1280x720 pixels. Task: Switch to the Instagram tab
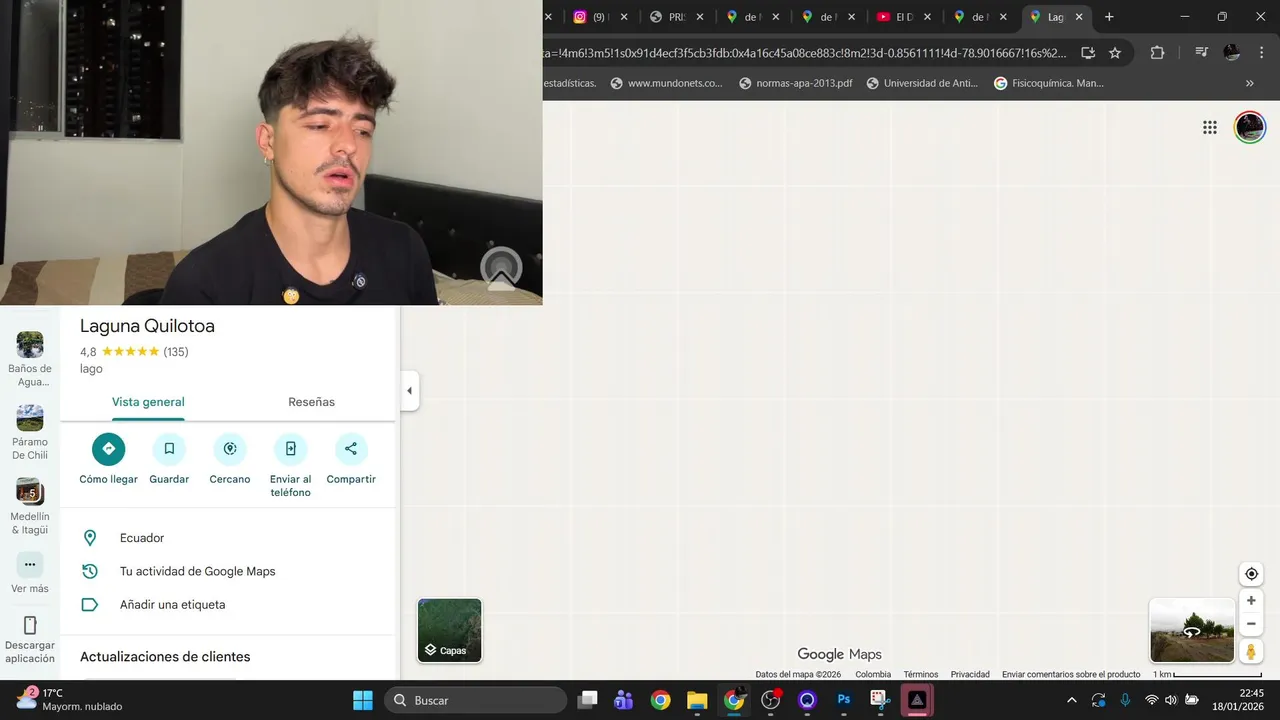coord(591,17)
